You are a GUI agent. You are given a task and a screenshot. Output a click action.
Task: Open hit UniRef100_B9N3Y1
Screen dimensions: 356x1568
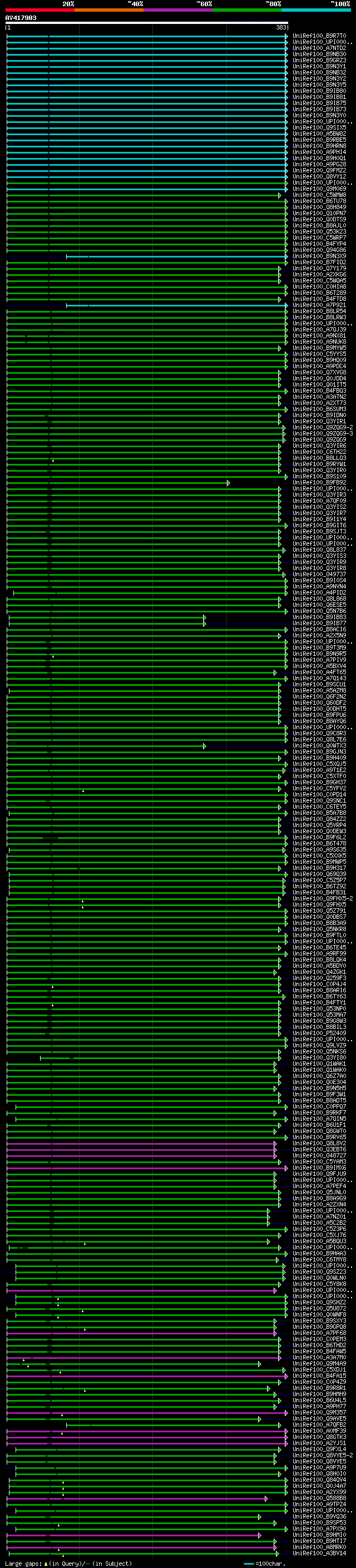(x=319, y=66)
